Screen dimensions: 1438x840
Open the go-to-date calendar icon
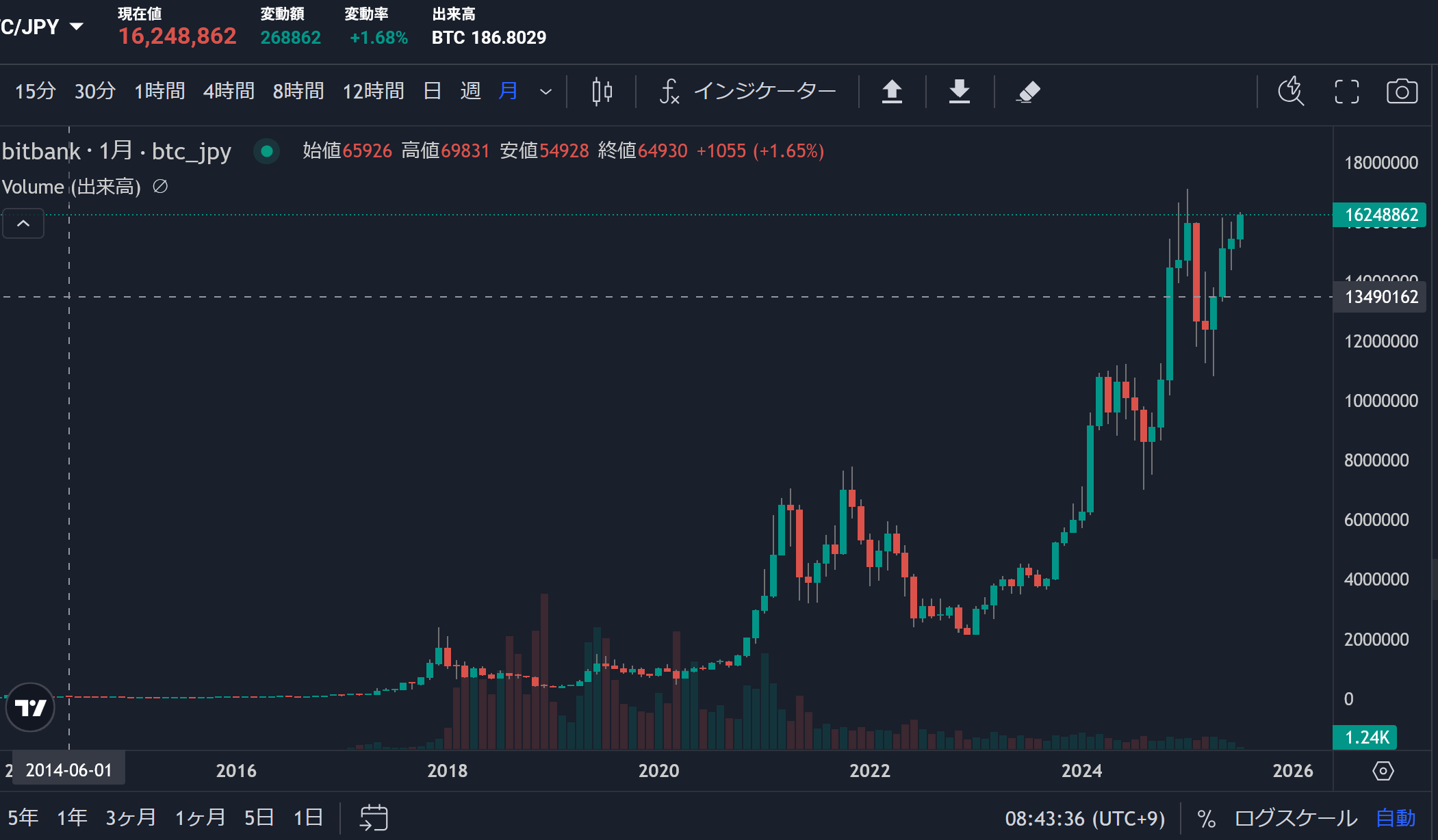point(374,817)
